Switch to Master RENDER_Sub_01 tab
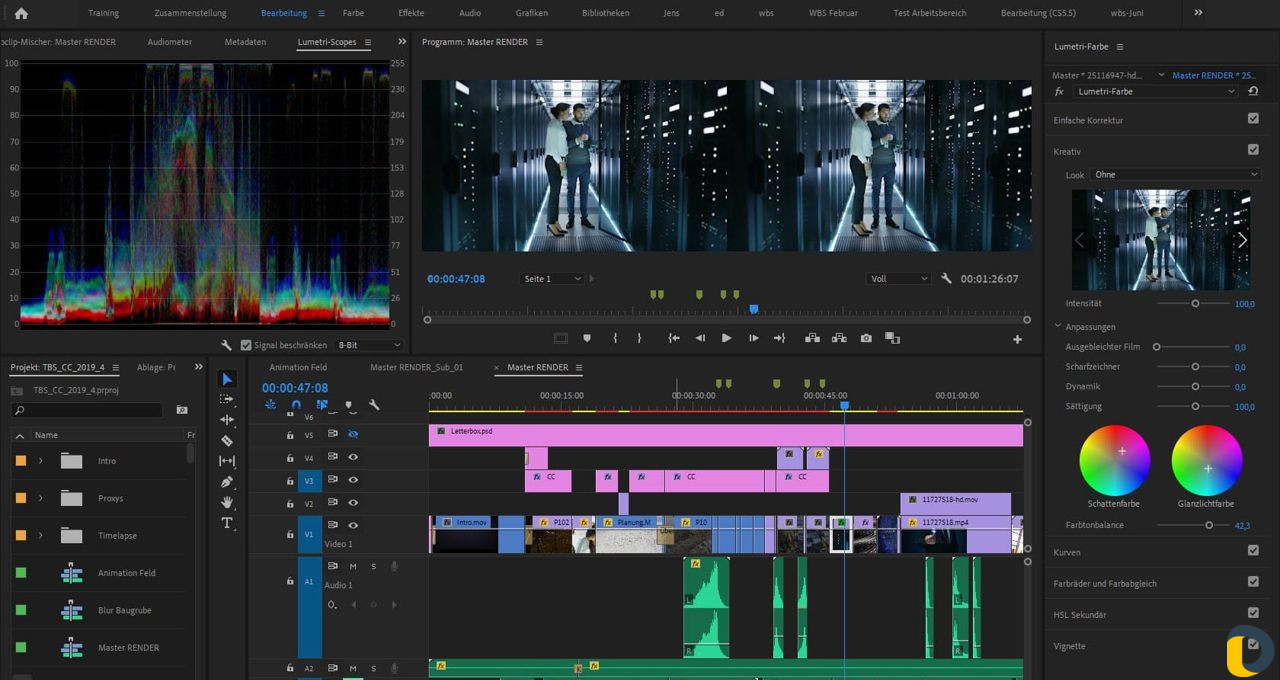The image size is (1280, 680). click(417, 367)
